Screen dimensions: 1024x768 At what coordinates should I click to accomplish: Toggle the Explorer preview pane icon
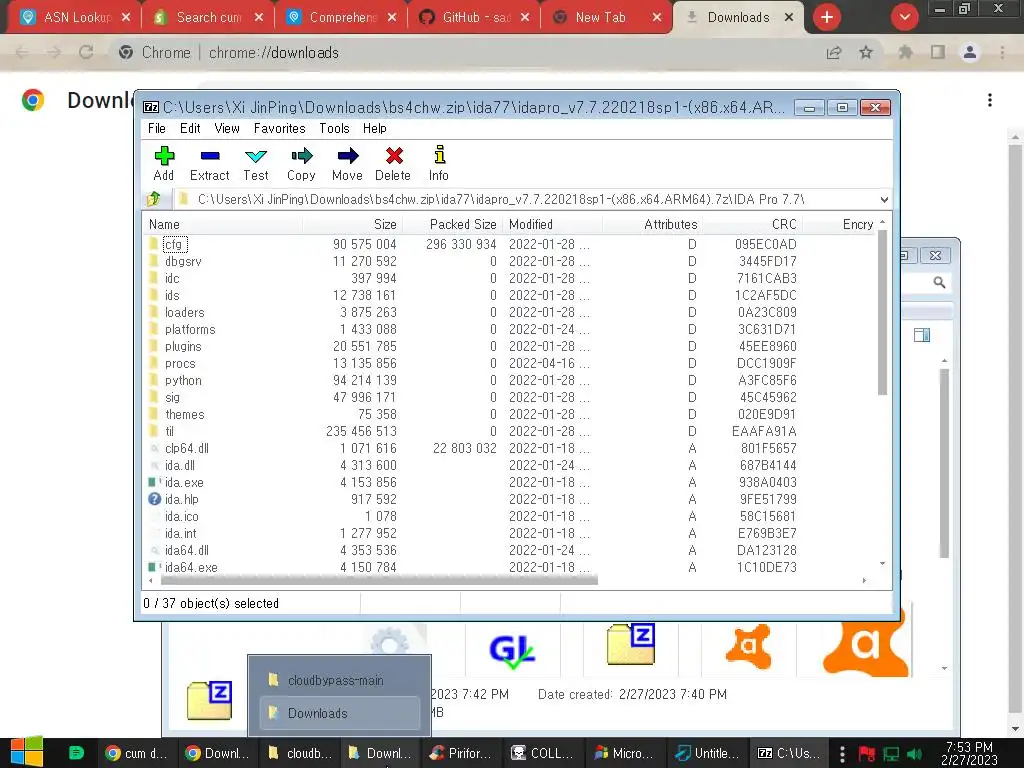tap(921, 336)
